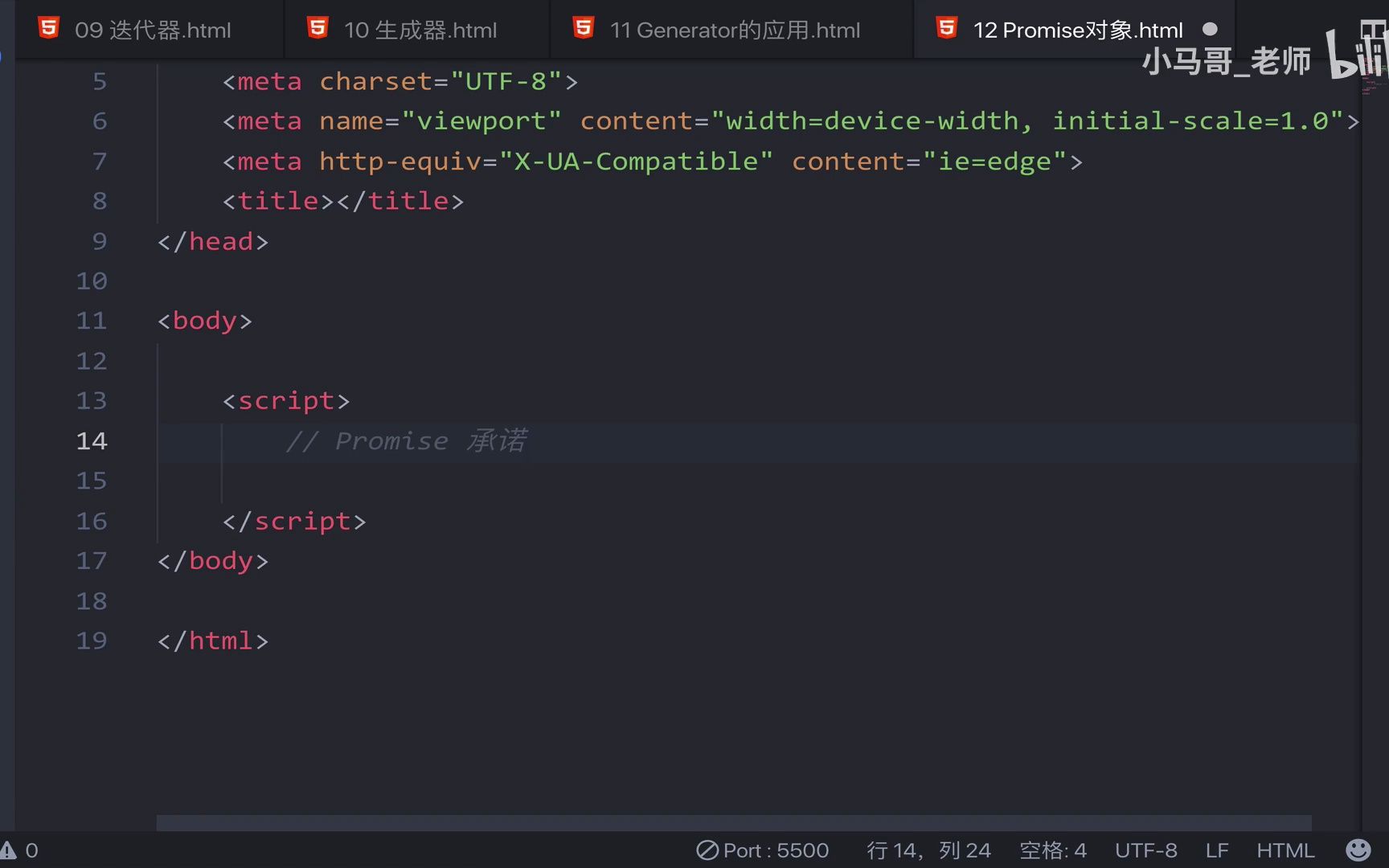The image size is (1389, 868).
Task: Click line number 15
Action: tap(92, 481)
